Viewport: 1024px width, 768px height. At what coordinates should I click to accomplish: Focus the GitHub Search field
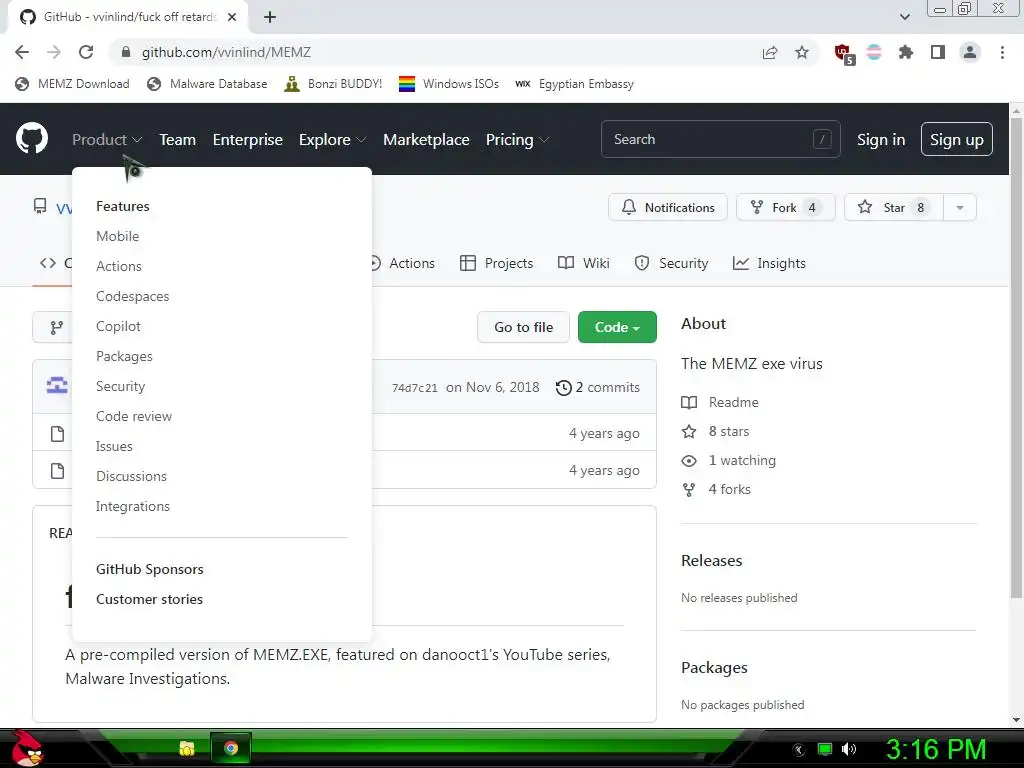point(720,139)
